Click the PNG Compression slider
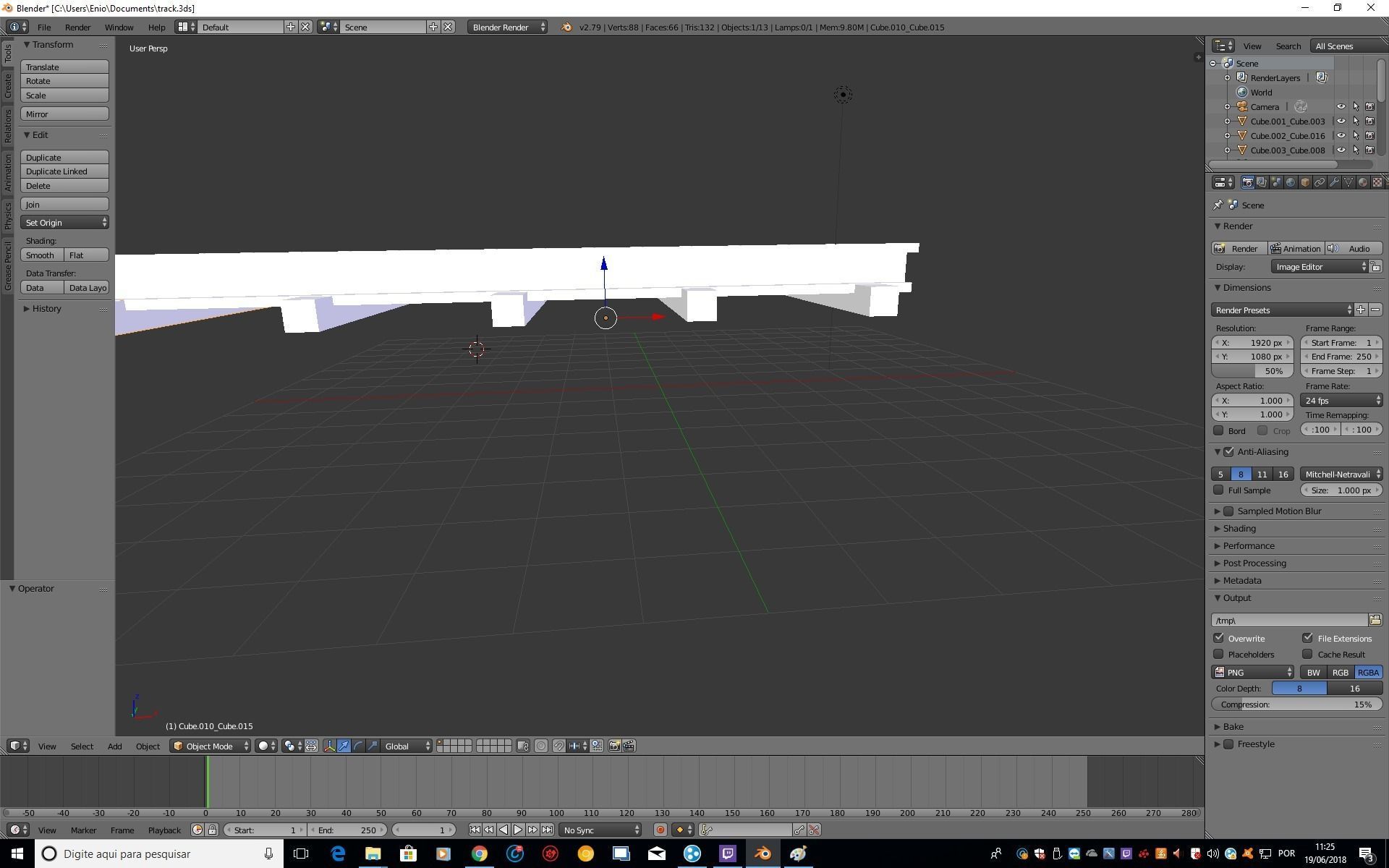The image size is (1389, 868). (1296, 704)
